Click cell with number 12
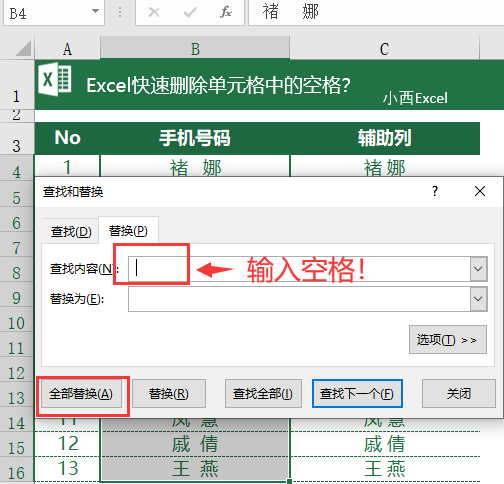 click(x=67, y=444)
